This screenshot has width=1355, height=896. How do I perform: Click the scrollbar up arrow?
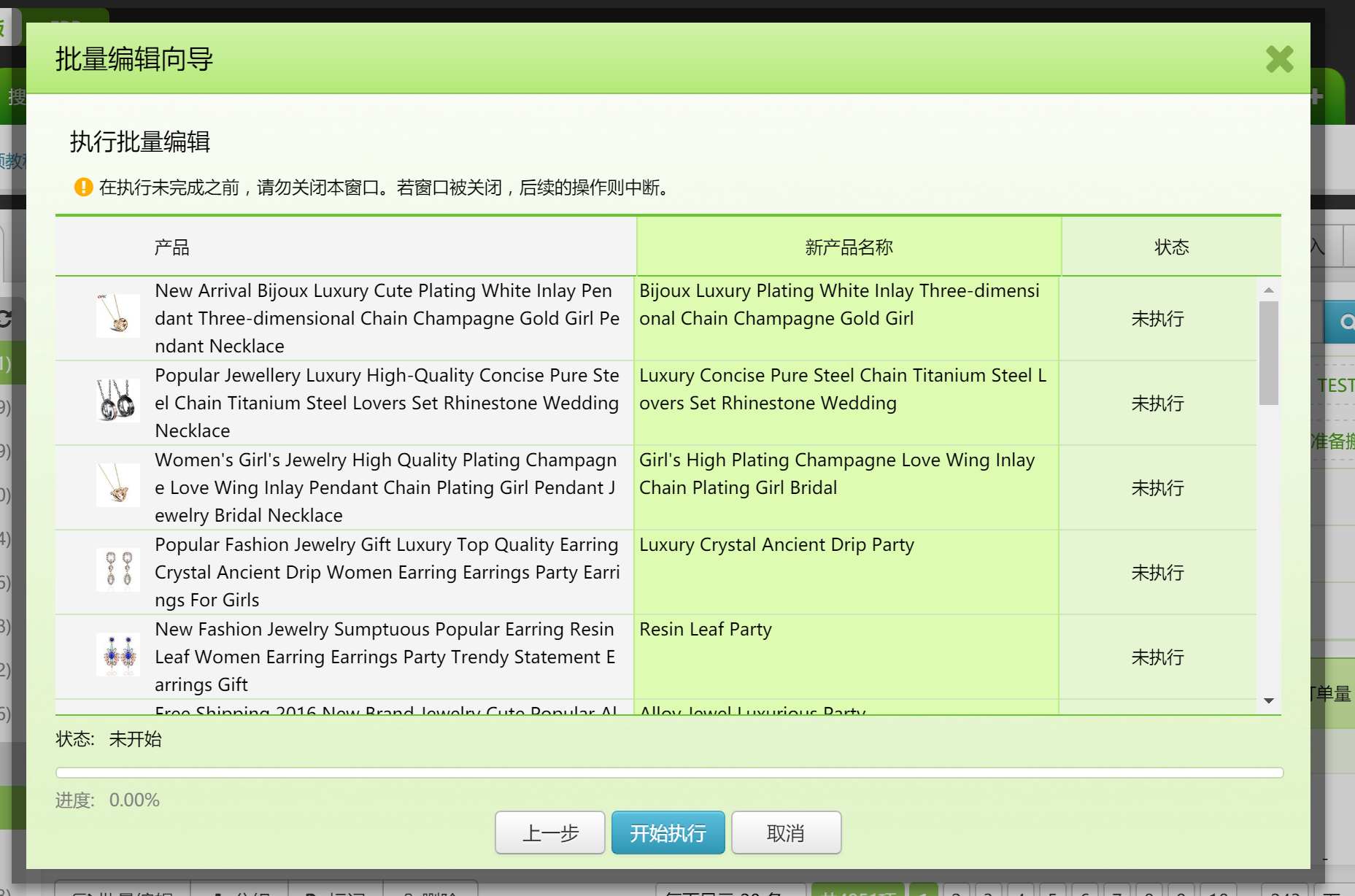[x=1269, y=290]
